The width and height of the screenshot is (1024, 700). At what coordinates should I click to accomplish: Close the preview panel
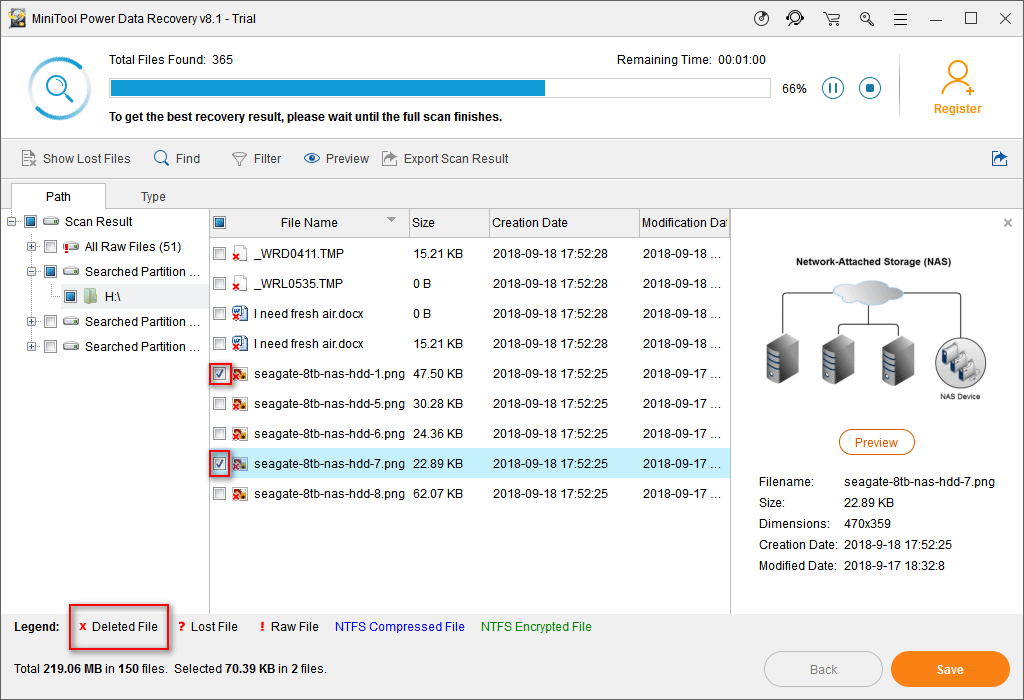[x=1008, y=223]
